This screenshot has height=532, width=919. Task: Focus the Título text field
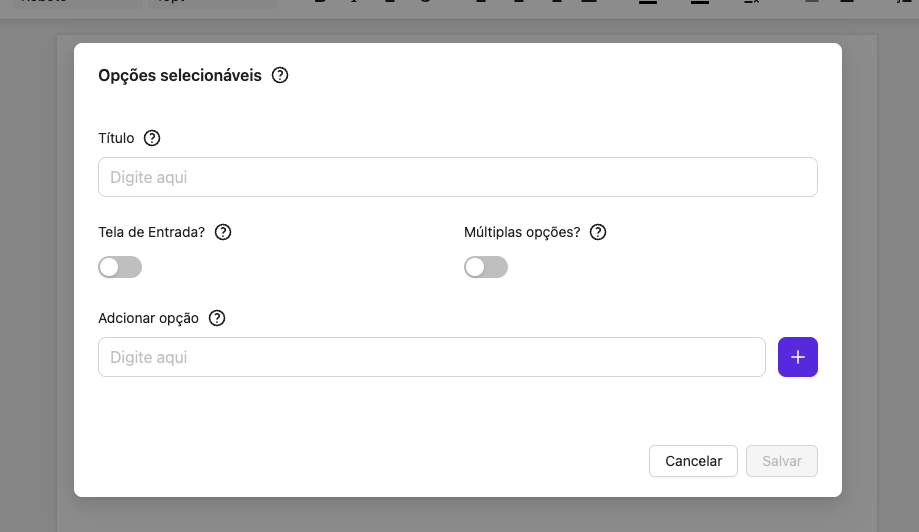click(x=457, y=177)
